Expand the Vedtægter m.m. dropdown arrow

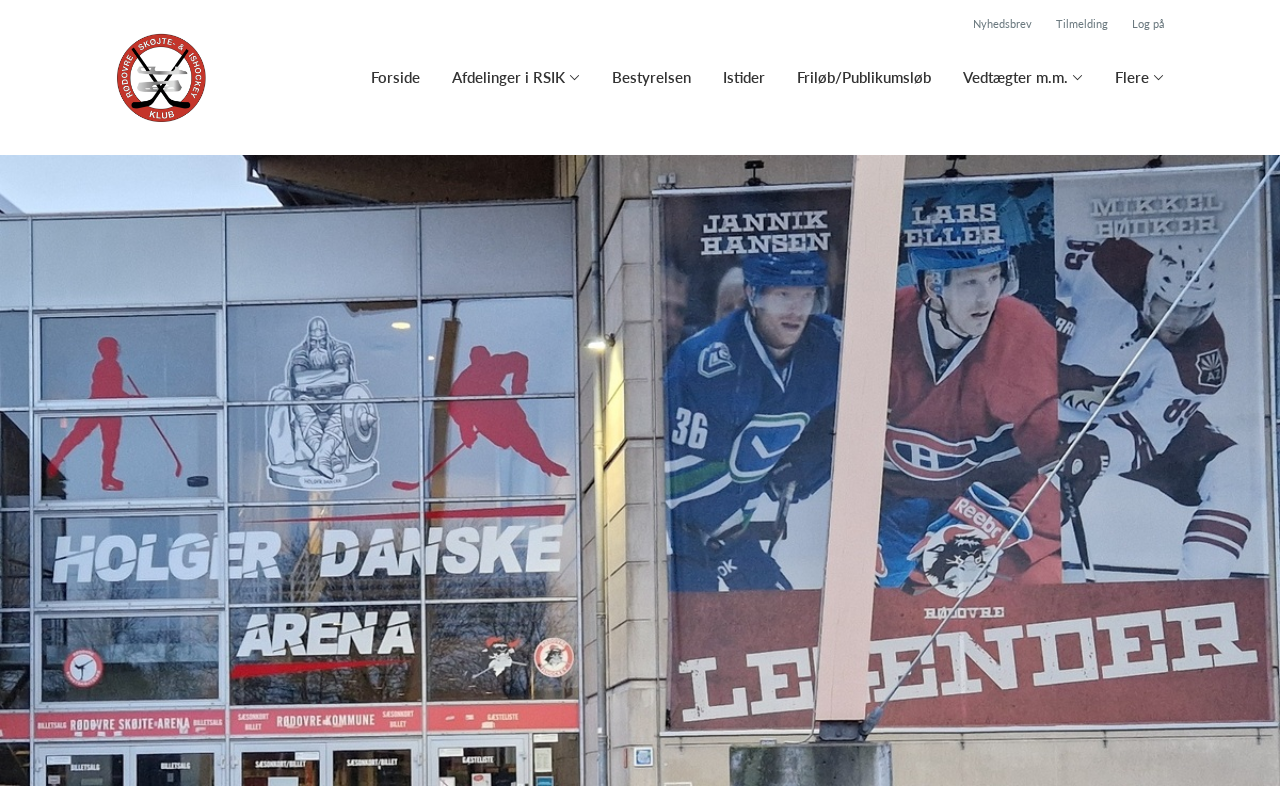1078,78
